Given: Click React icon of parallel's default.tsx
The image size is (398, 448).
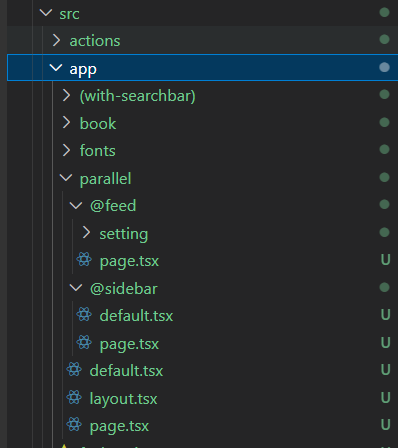Looking at the screenshot, I should pyautogui.click(x=74, y=370).
